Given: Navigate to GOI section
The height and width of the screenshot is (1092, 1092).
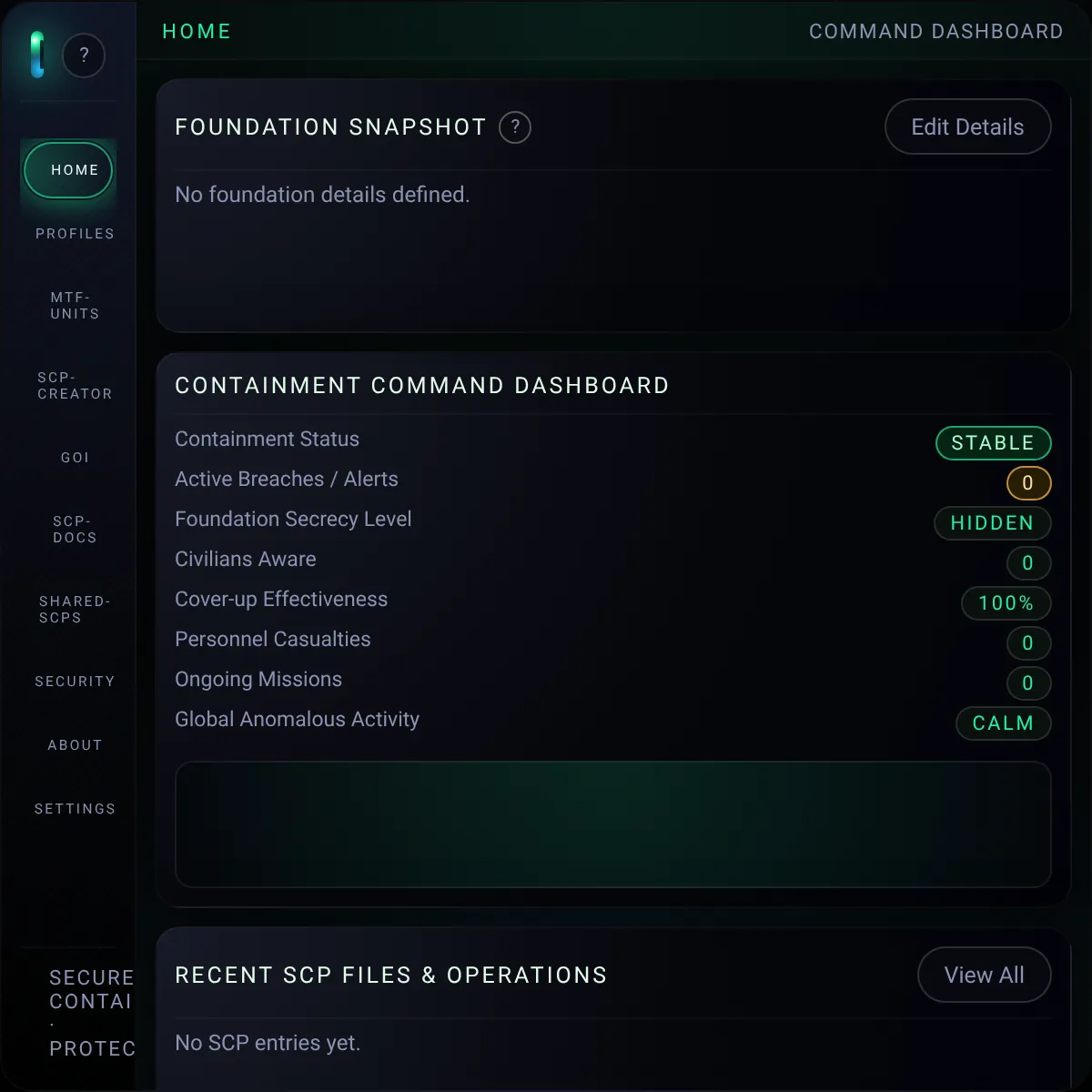Looking at the screenshot, I should pos(75,458).
